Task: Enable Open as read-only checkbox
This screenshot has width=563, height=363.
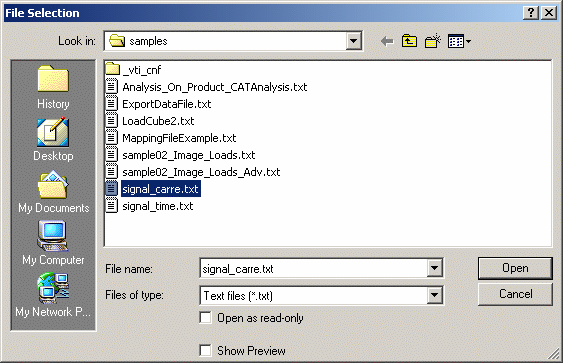Action: click(x=205, y=318)
